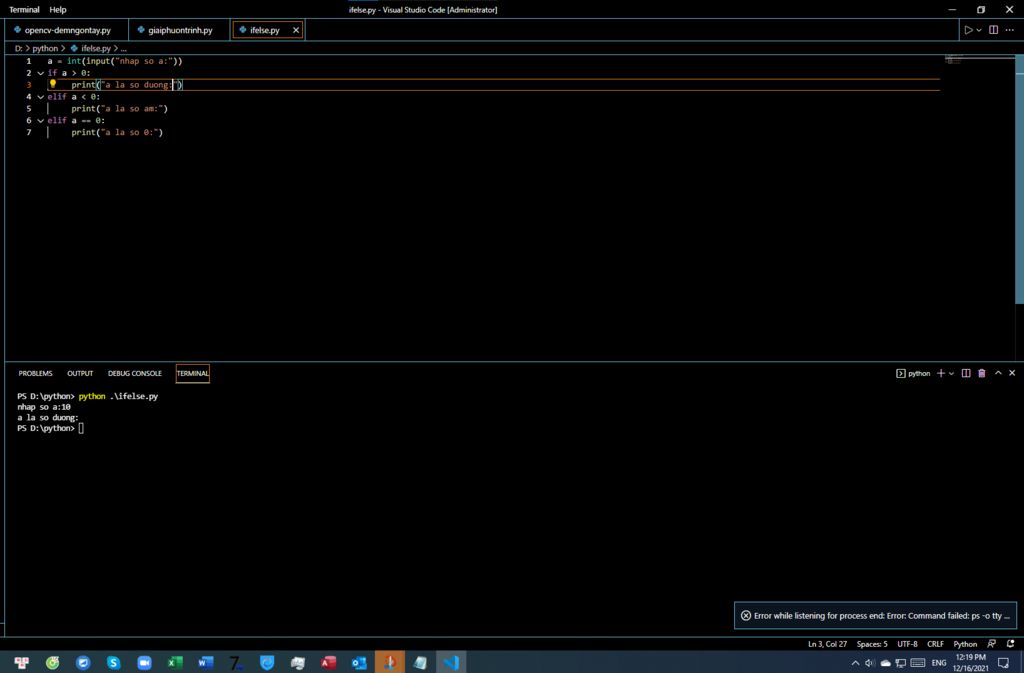Open the launch profile dropdown next to plus
Screen dimensions: 1024x673
pos(952,373)
